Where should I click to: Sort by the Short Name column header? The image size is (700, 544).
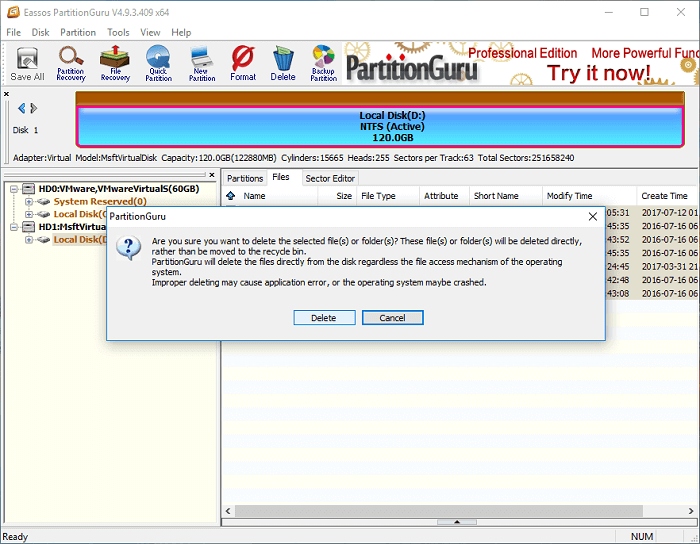click(x=496, y=196)
